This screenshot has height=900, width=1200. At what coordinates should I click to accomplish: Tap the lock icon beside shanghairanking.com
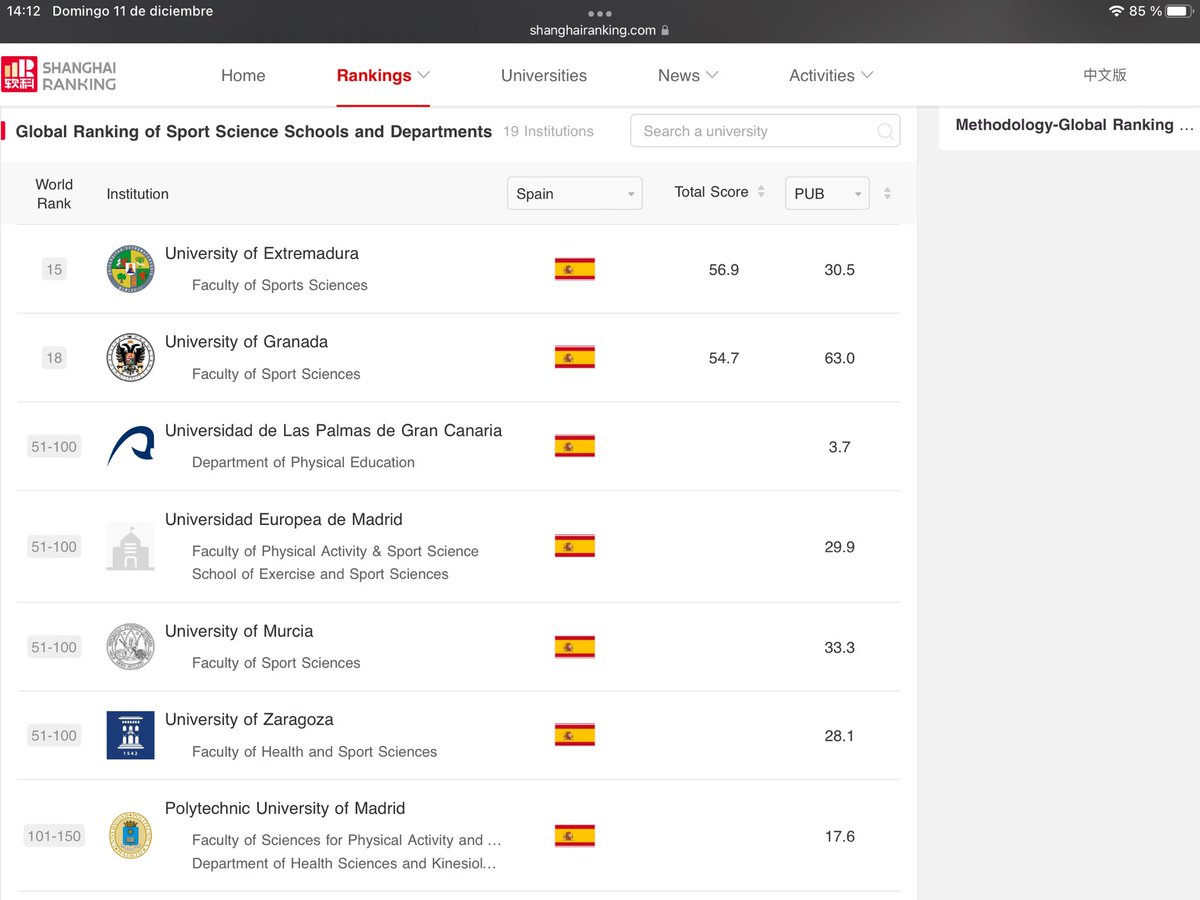pos(665,30)
